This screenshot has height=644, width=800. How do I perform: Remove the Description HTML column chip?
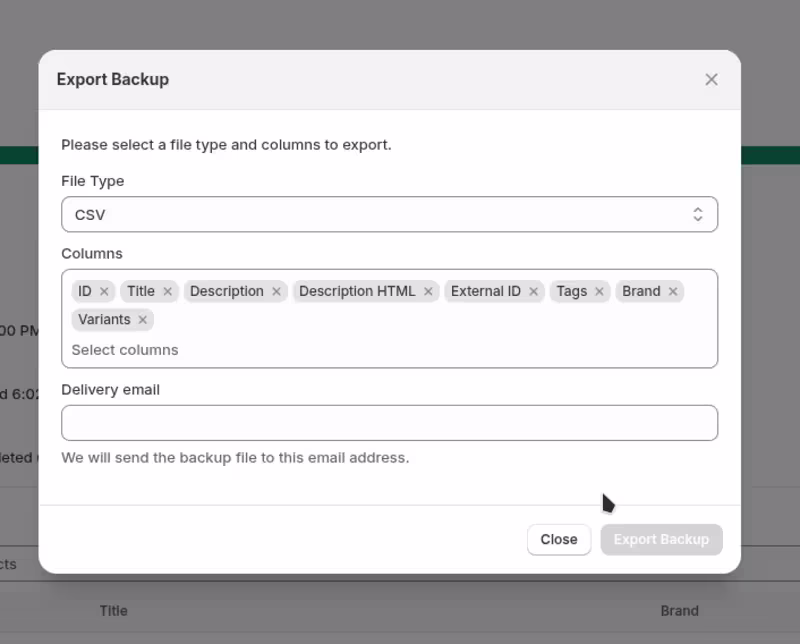point(427,291)
